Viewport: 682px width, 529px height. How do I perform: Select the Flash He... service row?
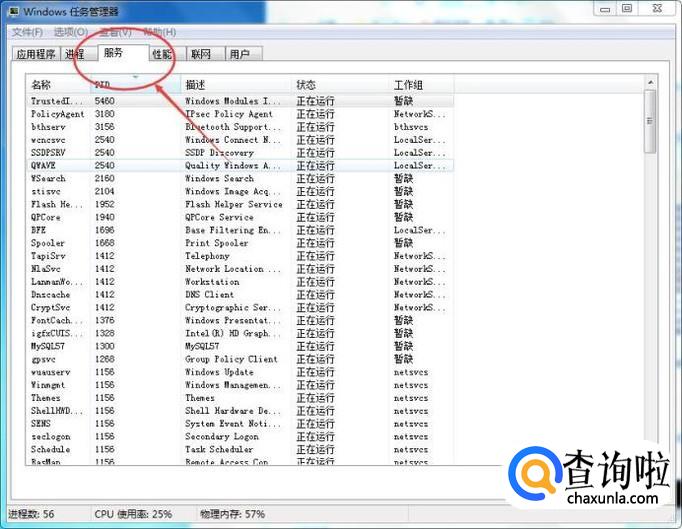[240, 204]
